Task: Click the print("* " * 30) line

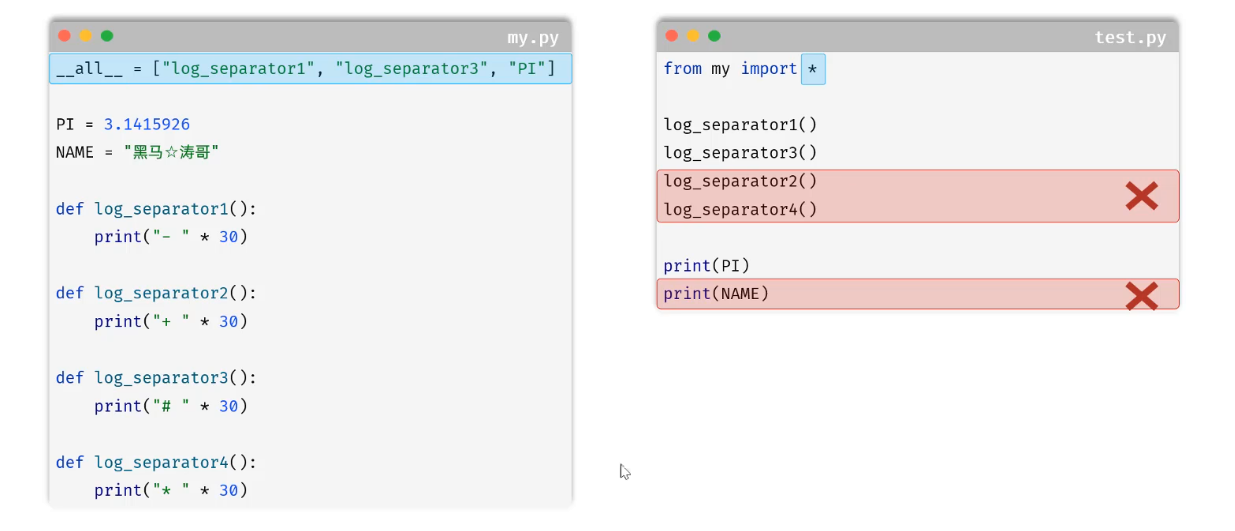Action: [x=170, y=490]
